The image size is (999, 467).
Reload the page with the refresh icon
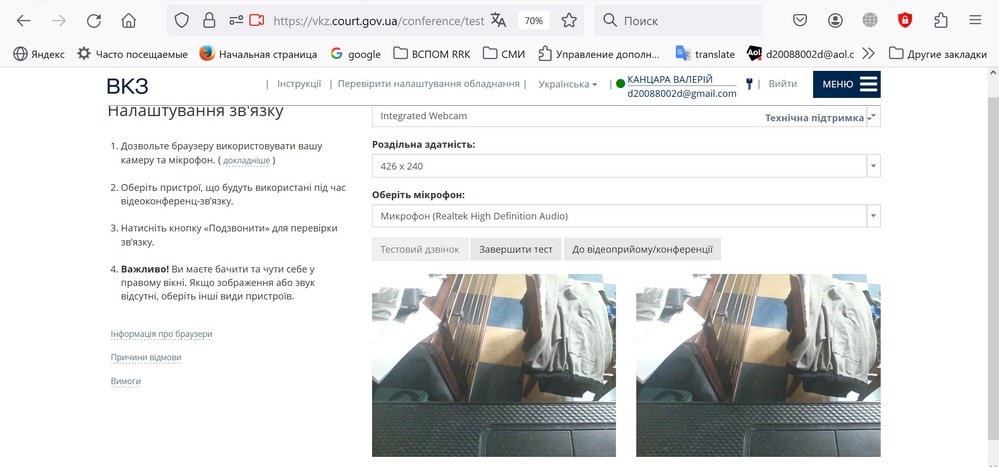(94, 20)
